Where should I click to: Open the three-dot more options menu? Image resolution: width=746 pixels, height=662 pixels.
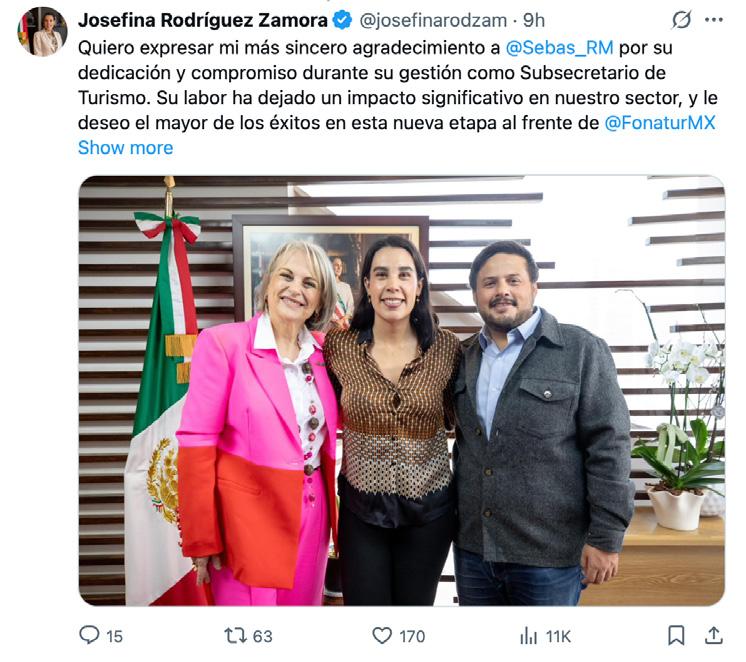click(714, 20)
